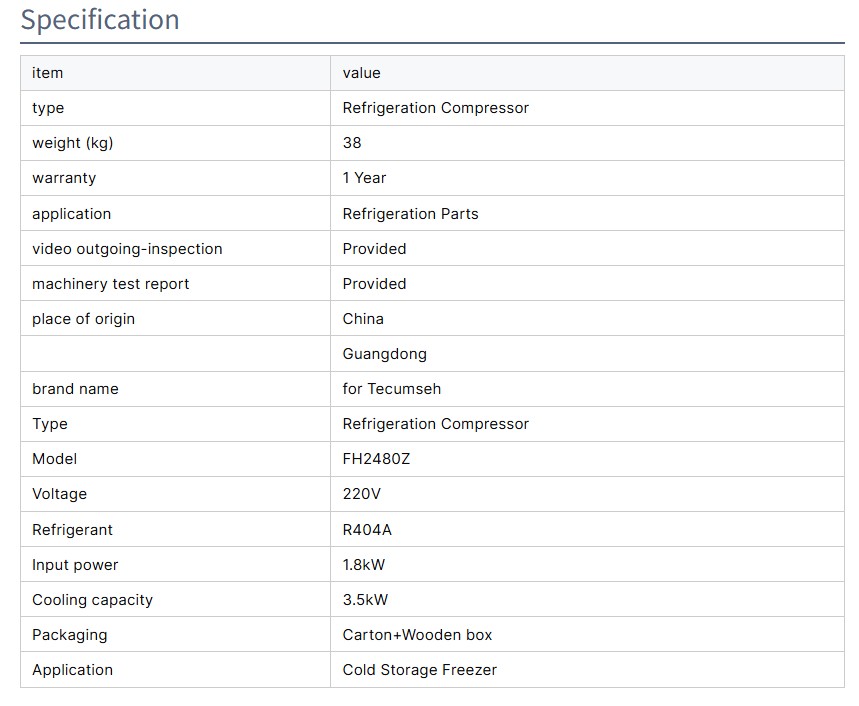Click the 1.8kW input power value
Screen dimensions: 859x706
(x=363, y=565)
